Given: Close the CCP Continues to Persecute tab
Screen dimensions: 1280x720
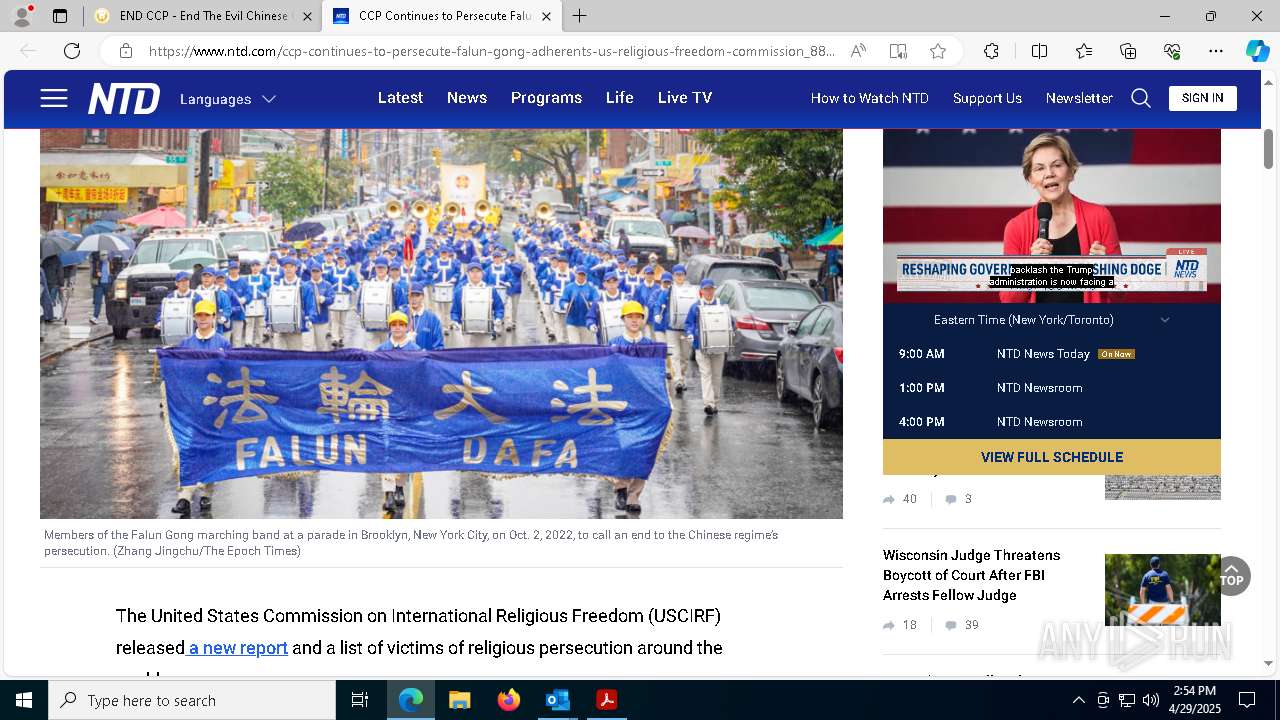Looking at the screenshot, I should point(546,16).
